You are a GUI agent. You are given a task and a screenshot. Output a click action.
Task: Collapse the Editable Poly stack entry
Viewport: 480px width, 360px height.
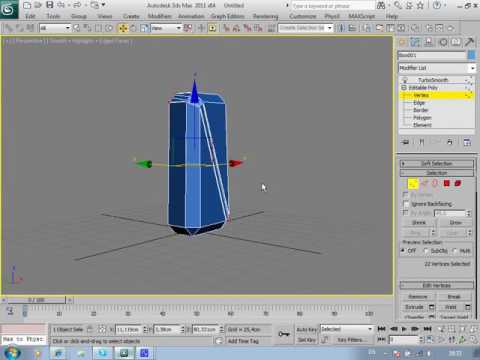tap(404, 88)
